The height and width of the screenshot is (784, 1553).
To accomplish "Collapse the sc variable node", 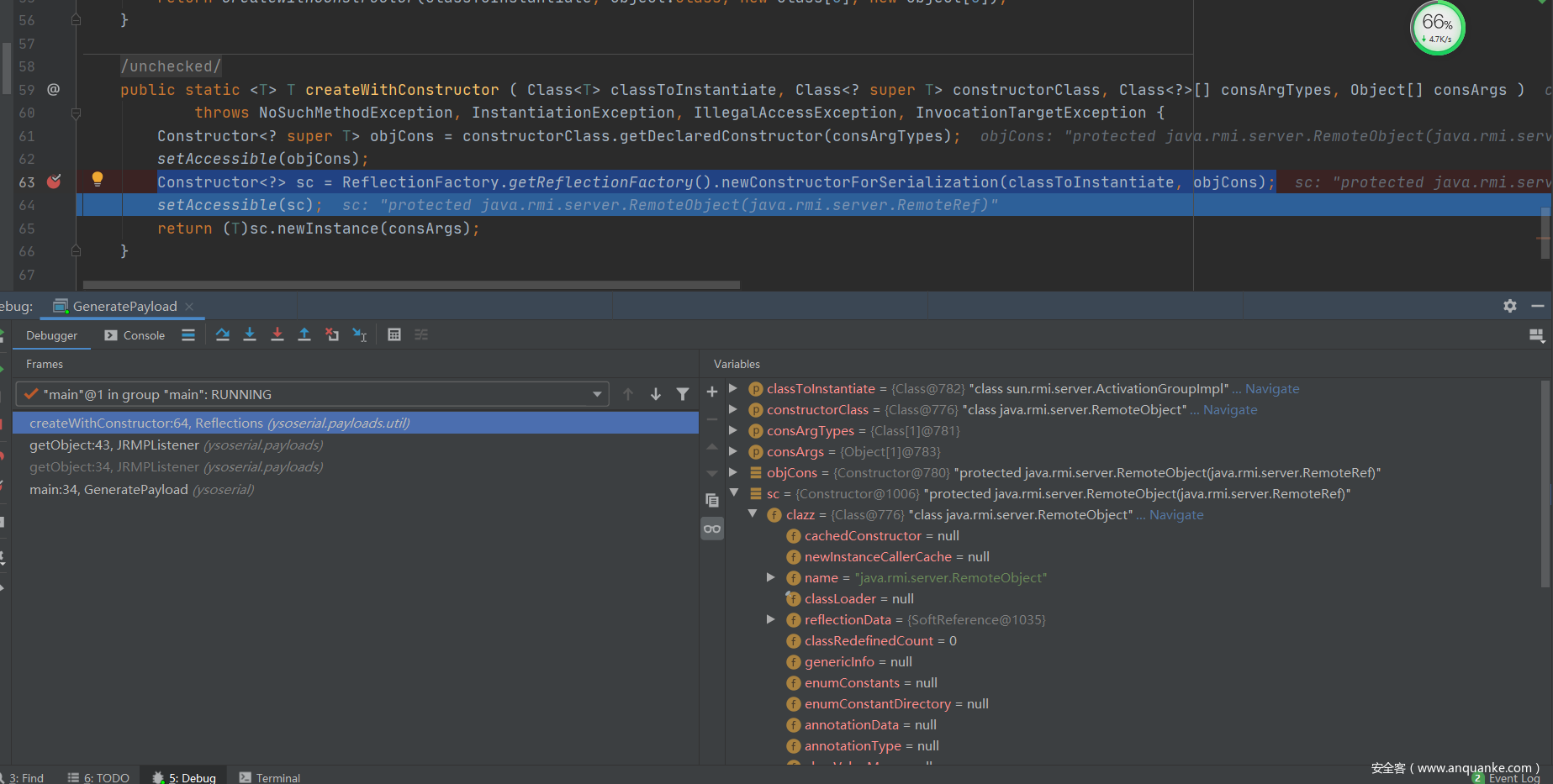I will point(733,493).
